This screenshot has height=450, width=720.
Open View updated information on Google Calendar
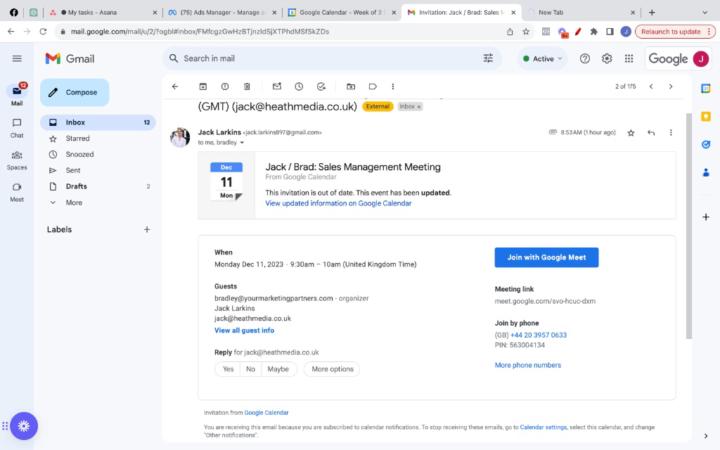coord(338,203)
